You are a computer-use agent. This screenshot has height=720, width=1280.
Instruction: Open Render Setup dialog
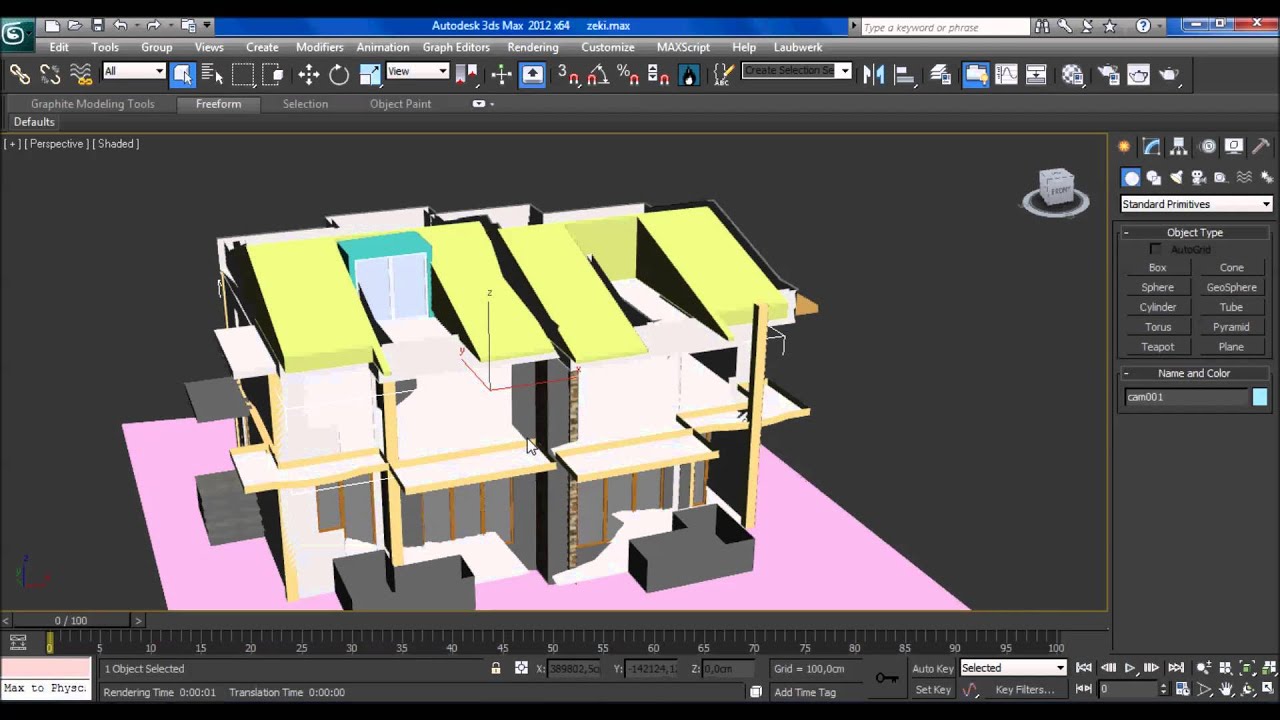click(x=1108, y=74)
